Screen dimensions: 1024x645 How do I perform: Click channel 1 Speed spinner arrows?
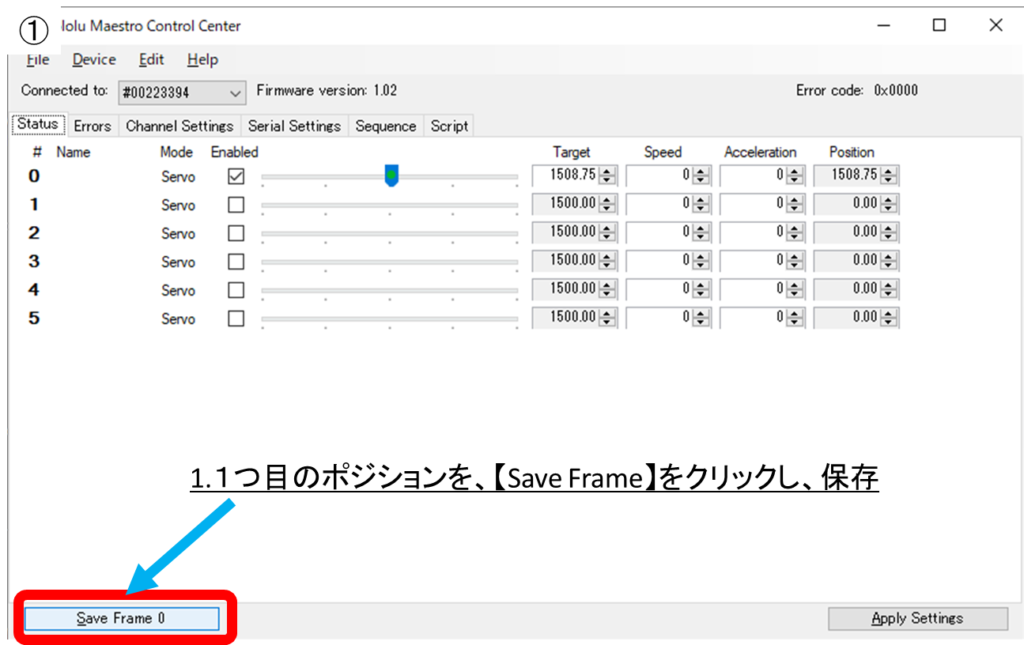701,204
